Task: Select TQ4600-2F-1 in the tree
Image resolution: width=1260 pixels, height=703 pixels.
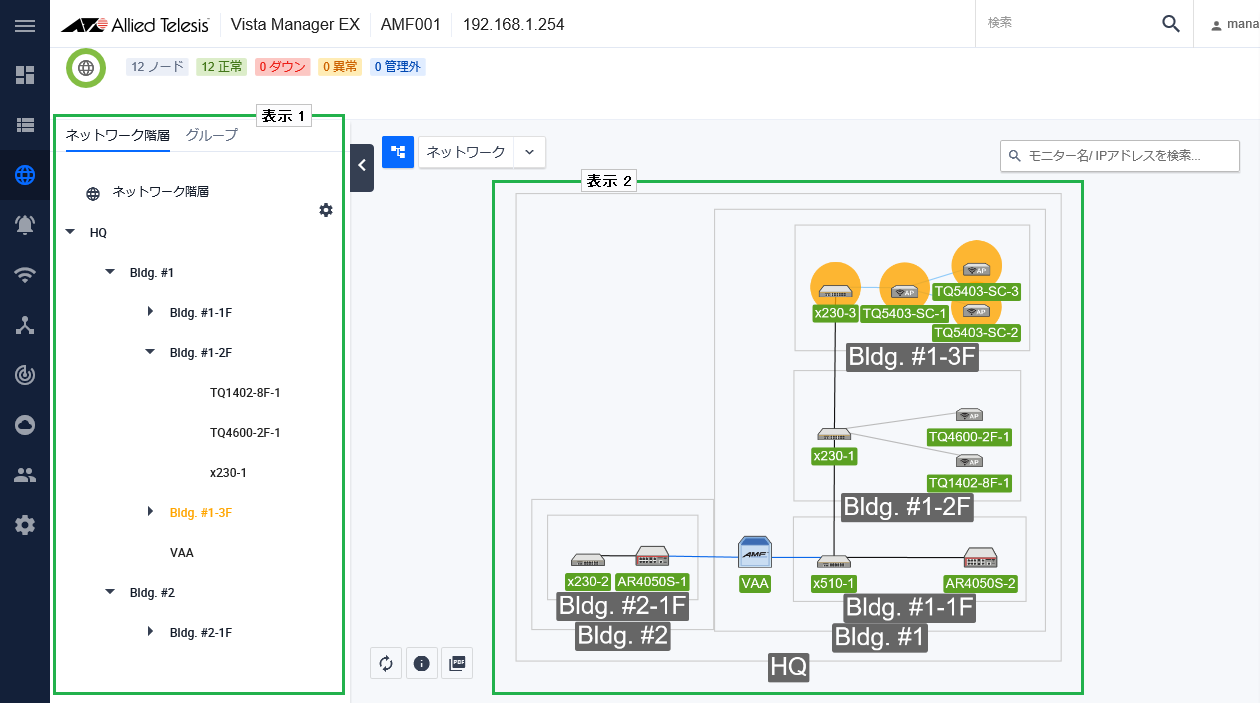Action: pos(245,433)
